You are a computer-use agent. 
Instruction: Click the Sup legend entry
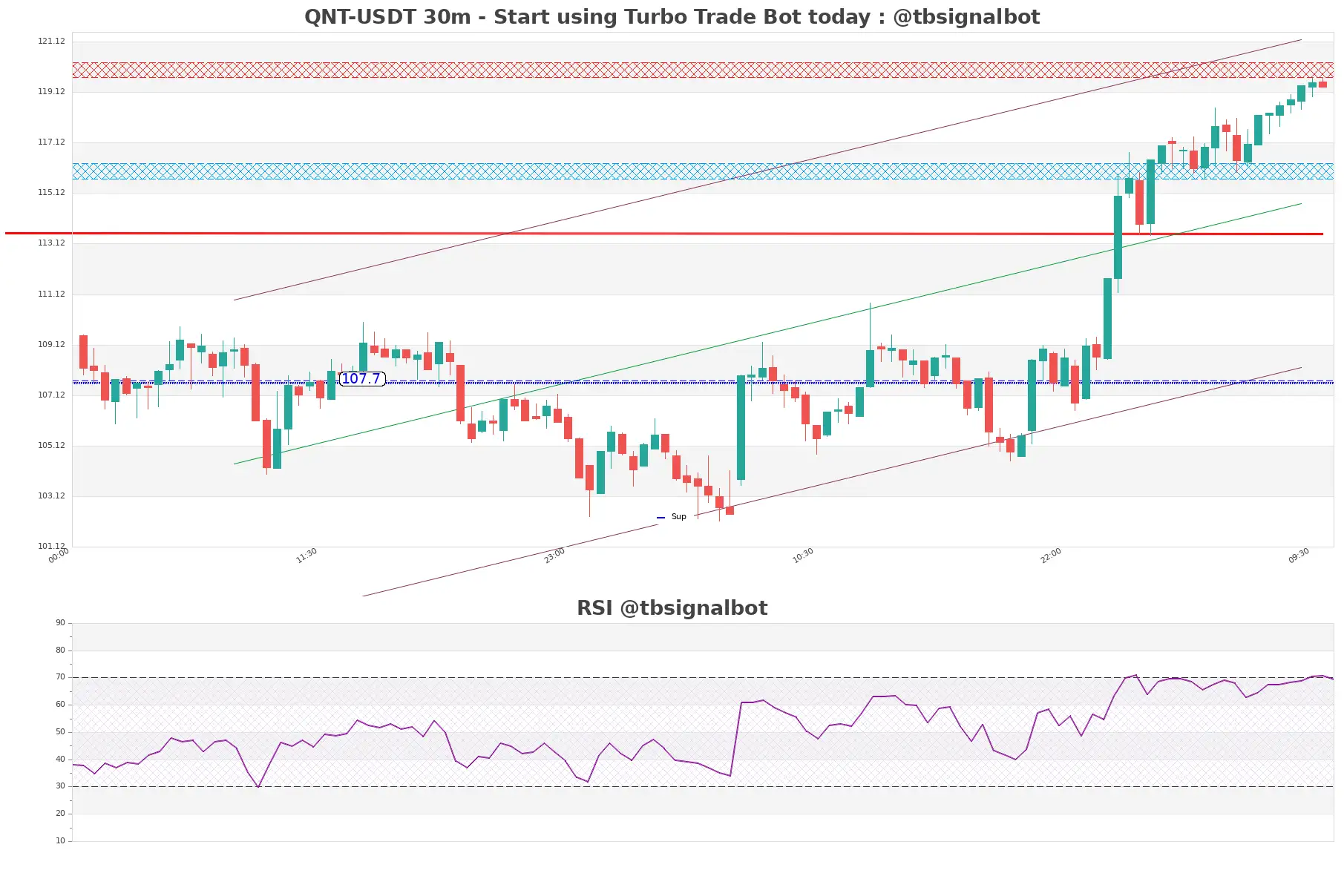point(672,517)
